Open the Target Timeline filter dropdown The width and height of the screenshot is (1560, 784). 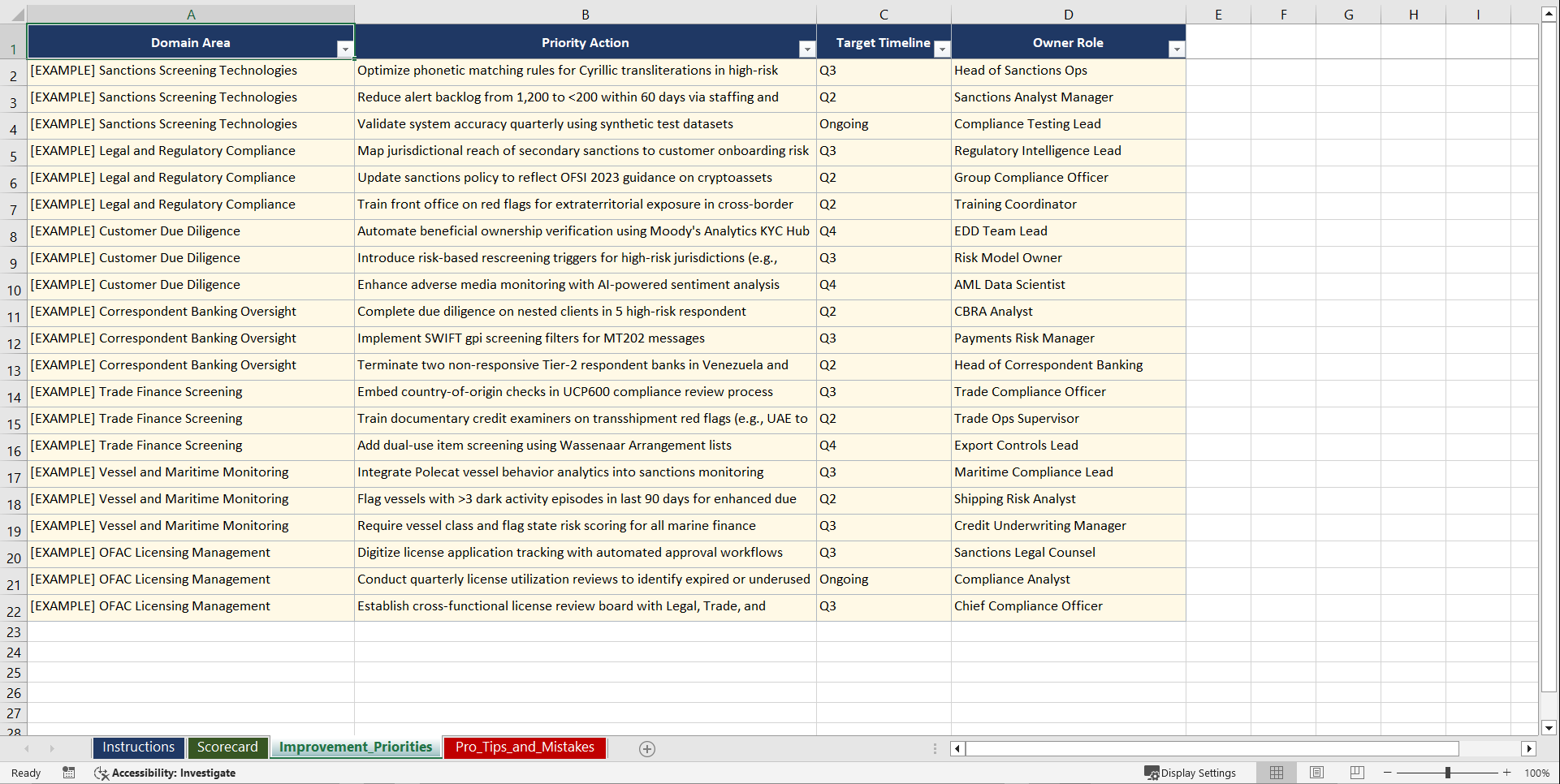(942, 49)
